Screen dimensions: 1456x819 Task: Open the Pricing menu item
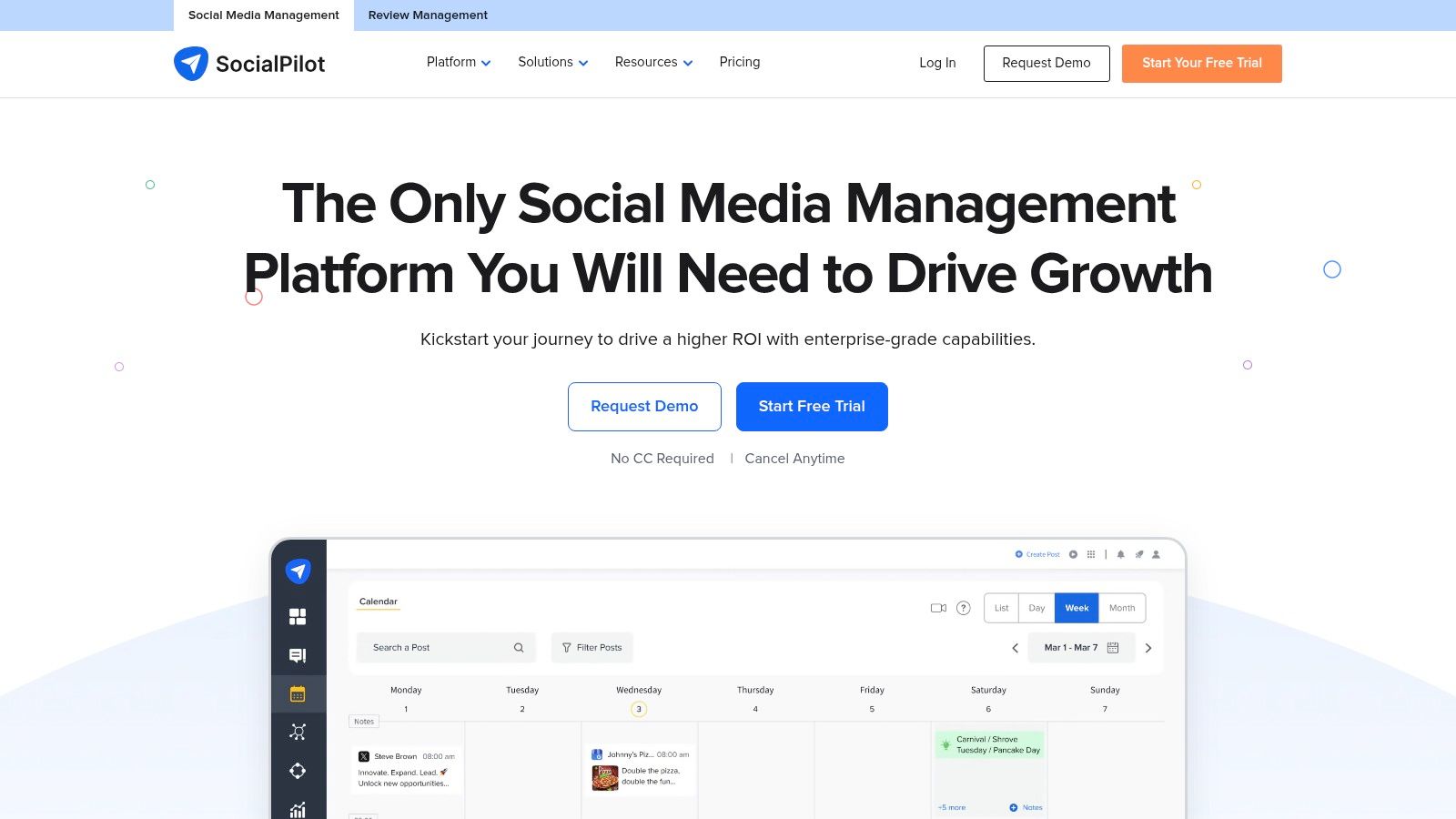click(739, 62)
